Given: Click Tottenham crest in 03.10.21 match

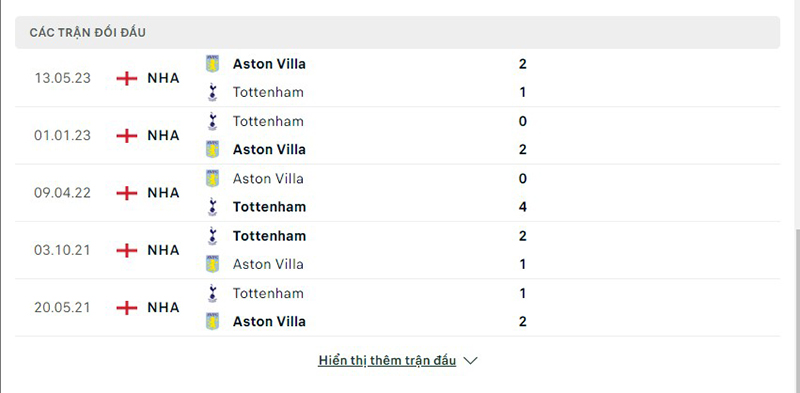Looking at the screenshot, I should coord(213,236).
